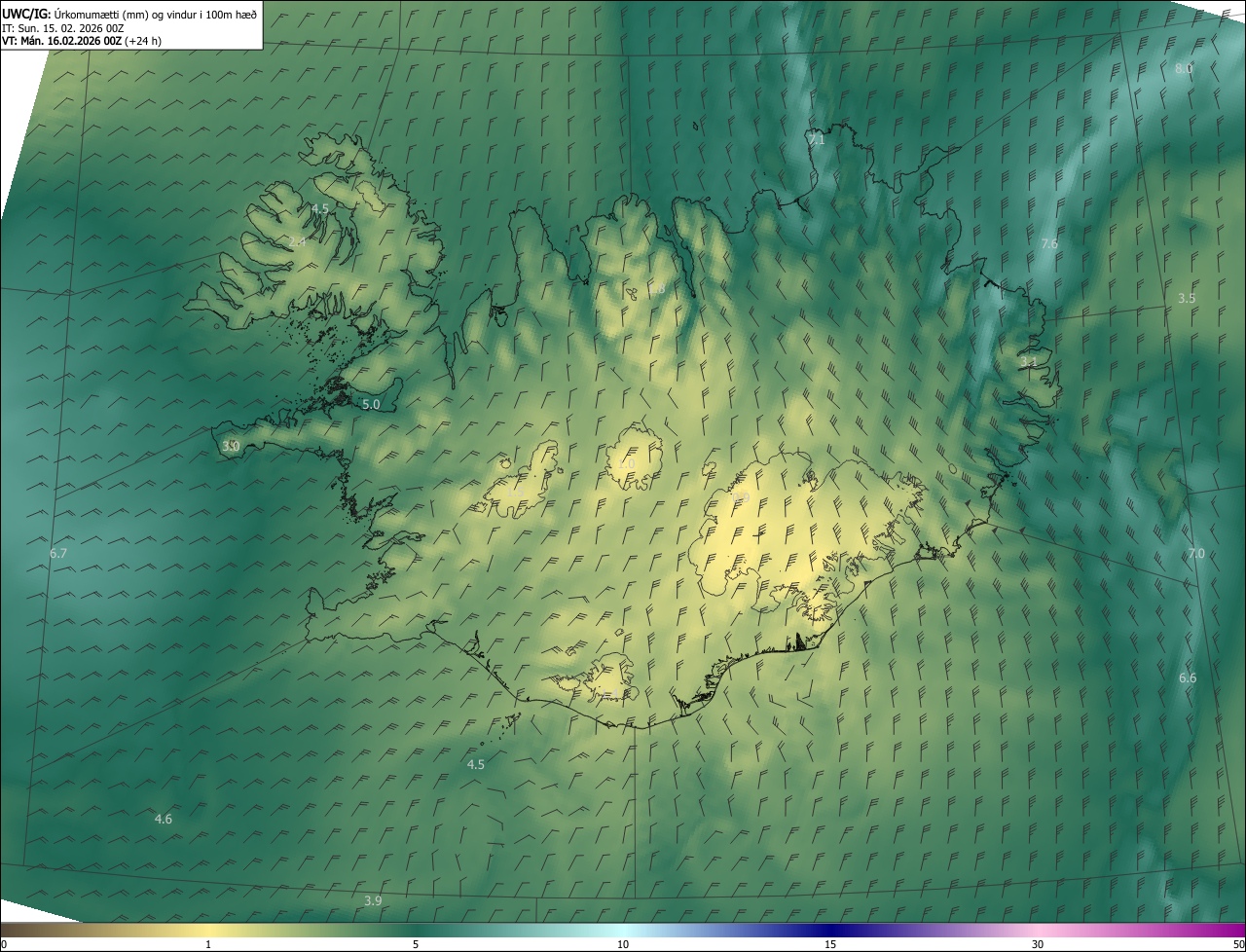Click the 2.4 value in the Westfjords
This screenshot has width=1246, height=952.
[297, 241]
